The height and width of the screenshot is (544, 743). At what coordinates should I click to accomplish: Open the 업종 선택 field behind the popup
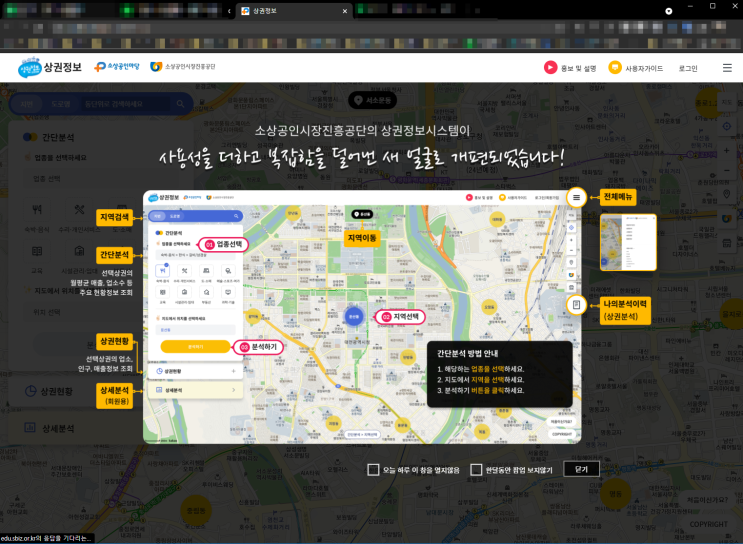pyautogui.click(x=102, y=179)
